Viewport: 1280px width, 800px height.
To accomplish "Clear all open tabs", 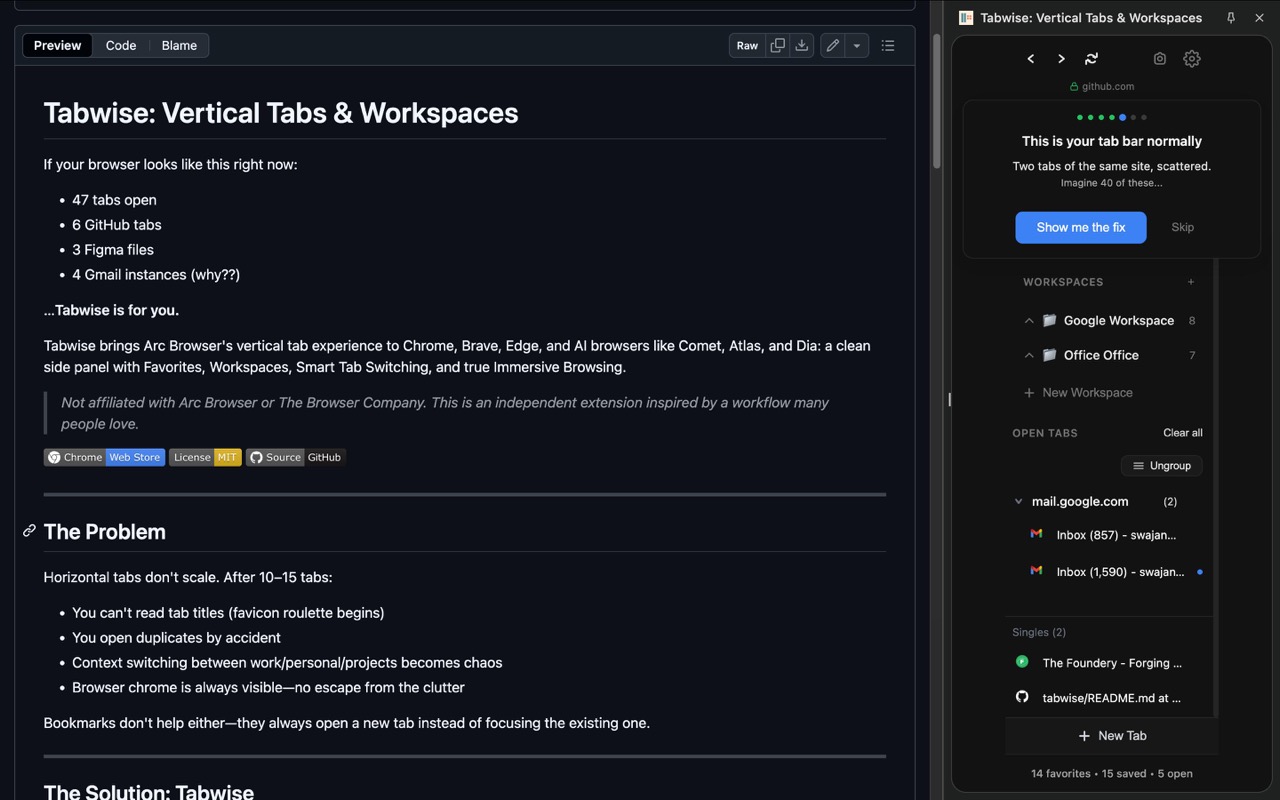I will pyautogui.click(x=1183, y=433).
